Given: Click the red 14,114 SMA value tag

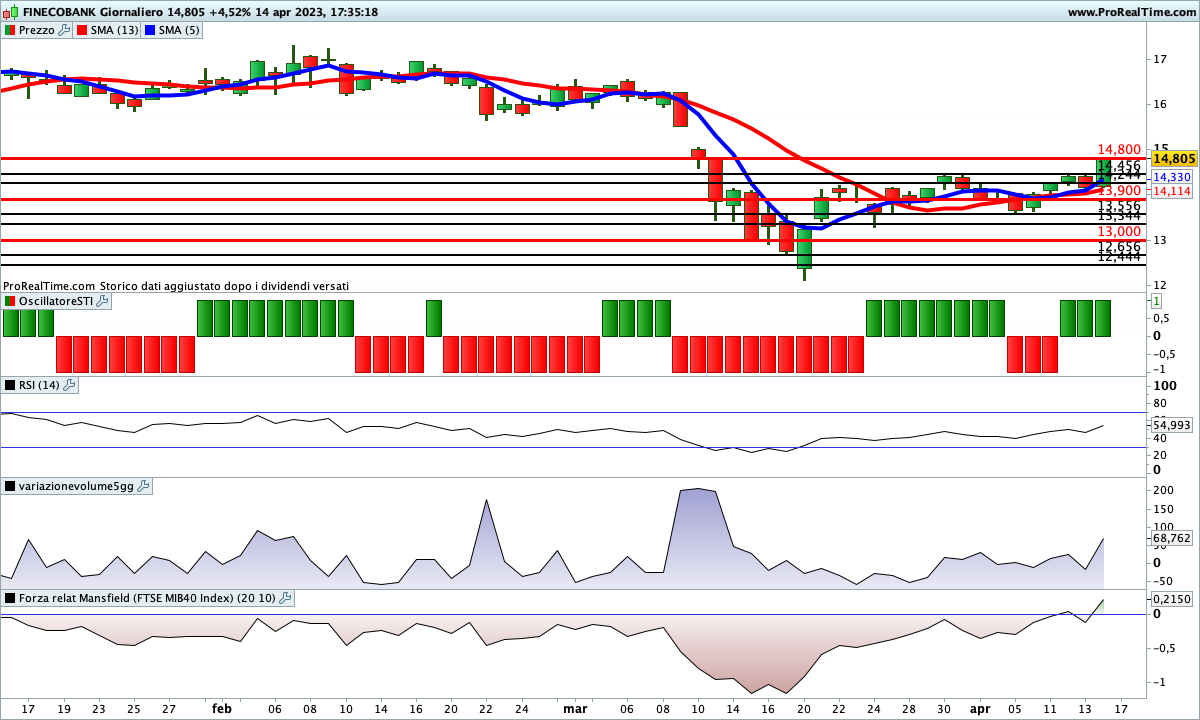Looking at the screenshot, I should pos(1170,191).
